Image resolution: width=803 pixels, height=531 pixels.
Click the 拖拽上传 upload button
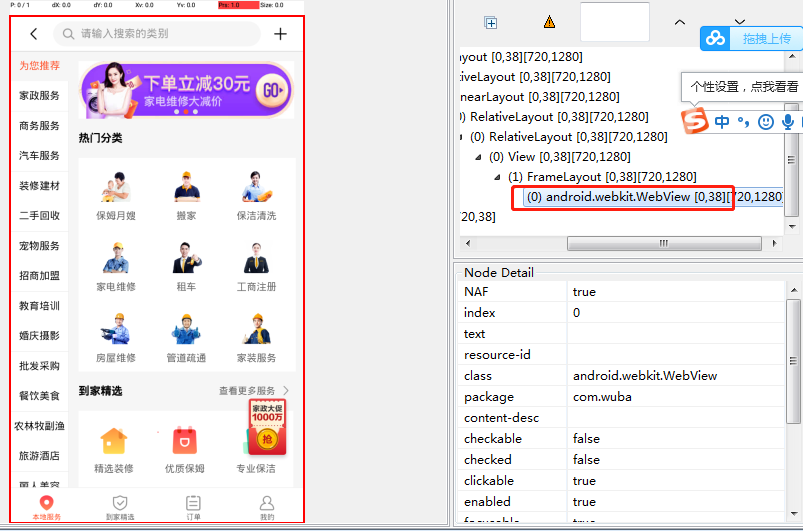click(751, 38)
